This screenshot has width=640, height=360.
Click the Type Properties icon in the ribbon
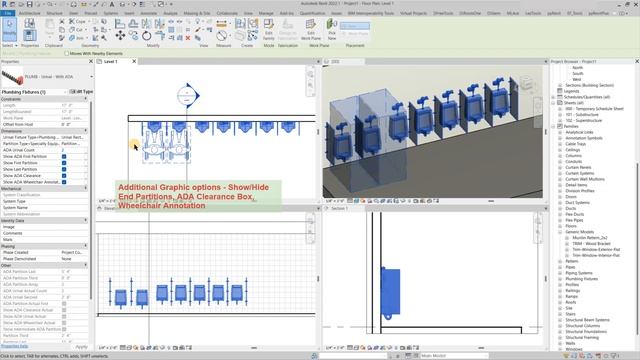point(29,23)
